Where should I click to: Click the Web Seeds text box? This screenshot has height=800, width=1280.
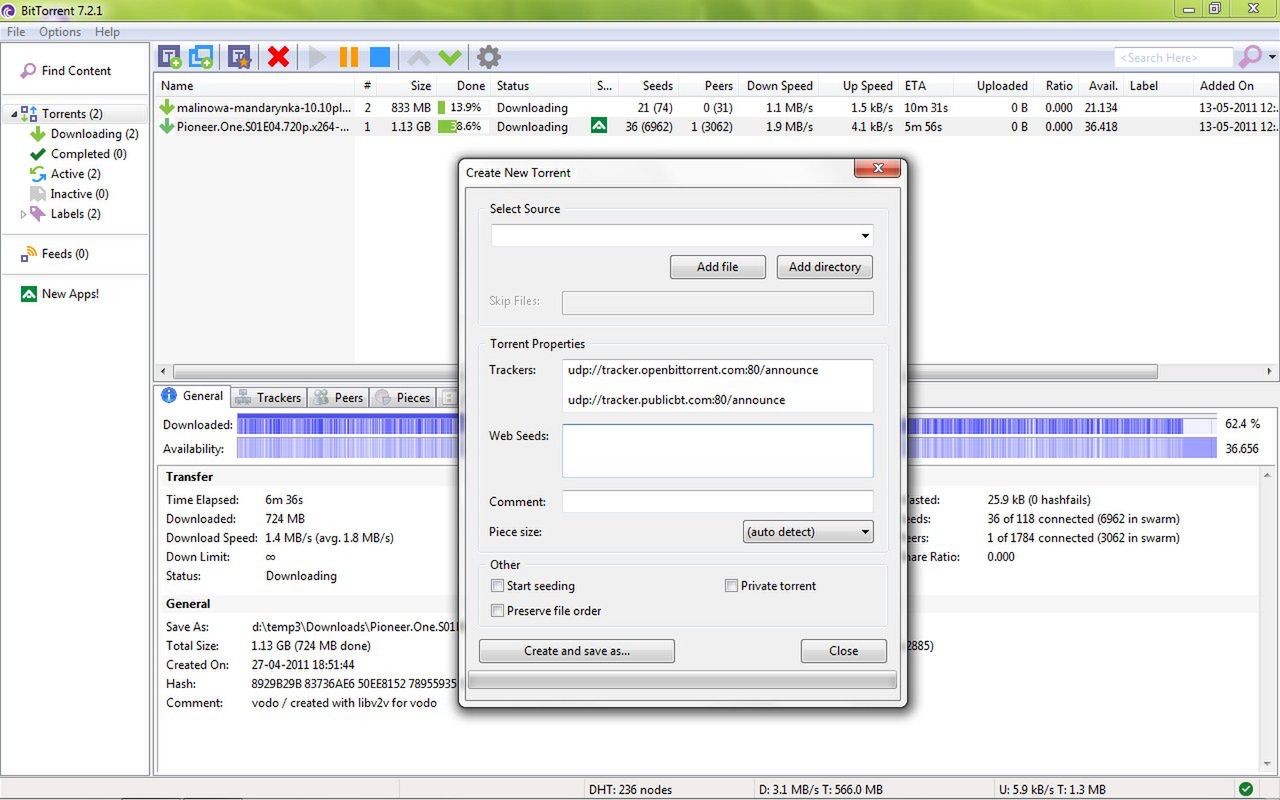(x=717, y=451)
